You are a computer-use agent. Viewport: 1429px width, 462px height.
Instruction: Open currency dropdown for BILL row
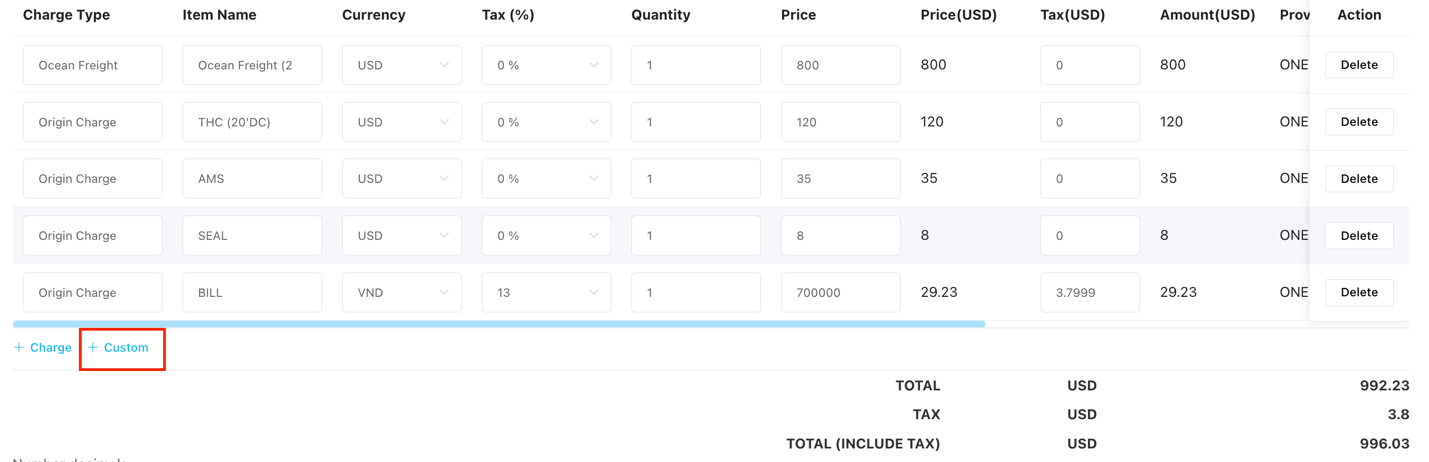click(401, 293)
